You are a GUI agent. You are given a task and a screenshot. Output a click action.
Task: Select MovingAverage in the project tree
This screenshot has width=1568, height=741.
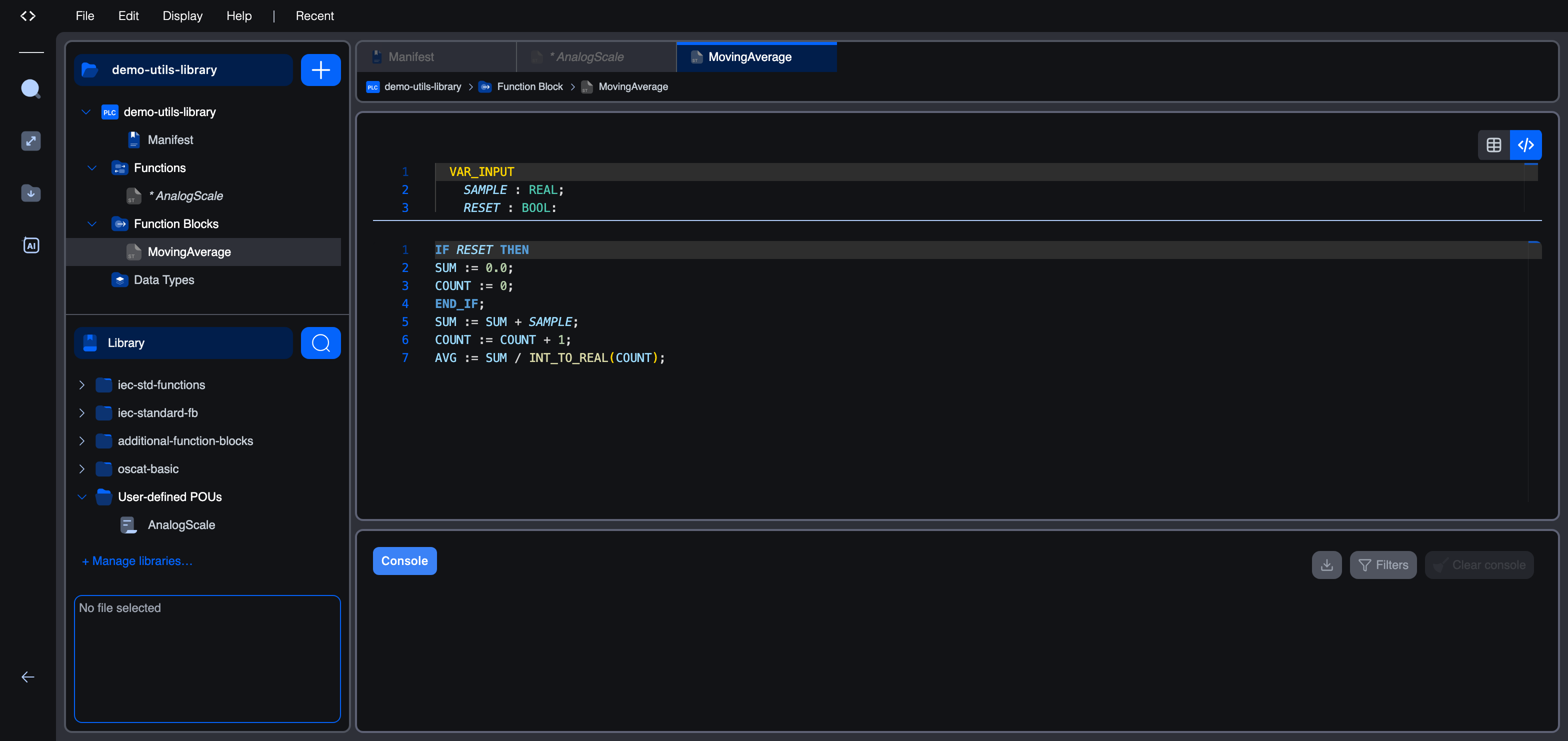(203, 252)
